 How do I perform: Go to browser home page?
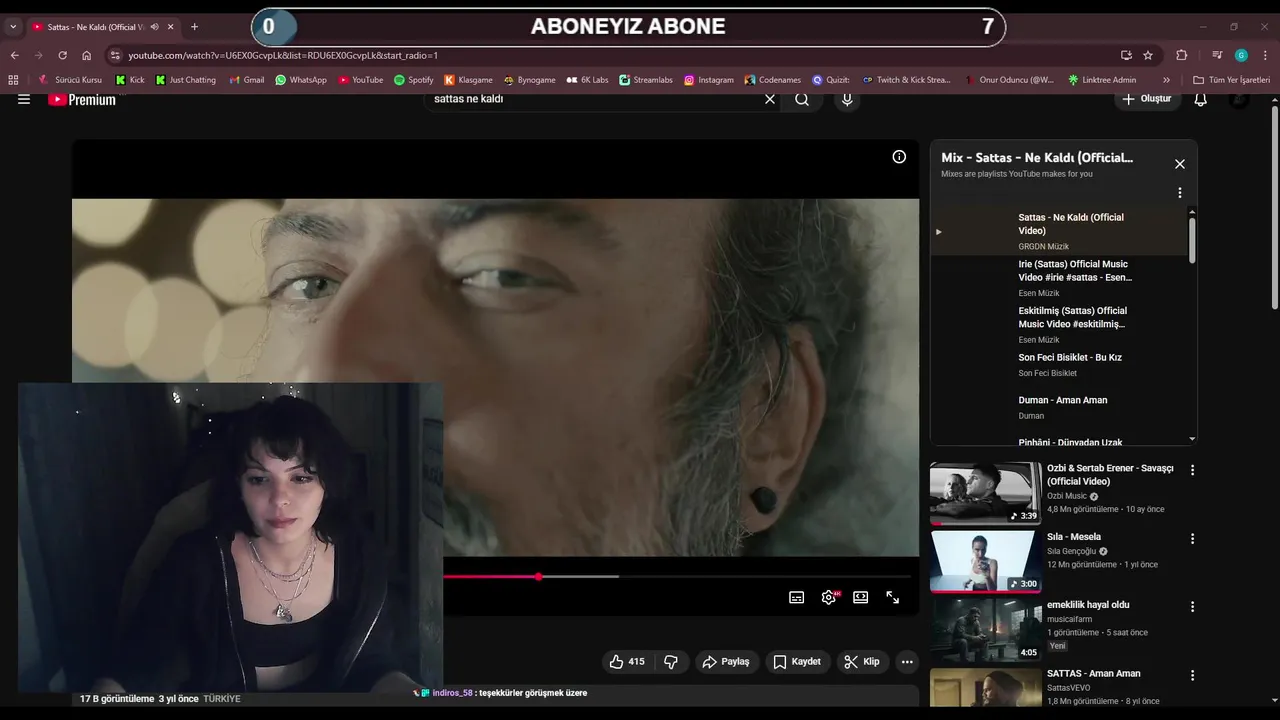click(86, 55)
